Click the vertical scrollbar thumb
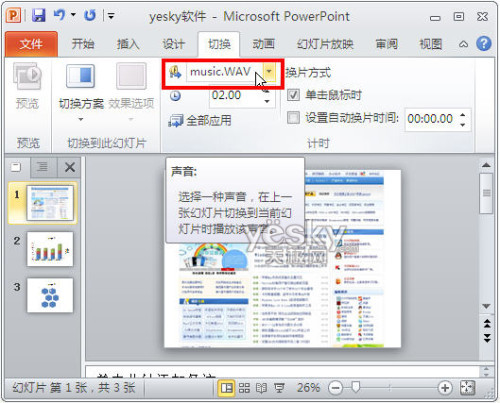The image size is (500, 403). point(486,193)
